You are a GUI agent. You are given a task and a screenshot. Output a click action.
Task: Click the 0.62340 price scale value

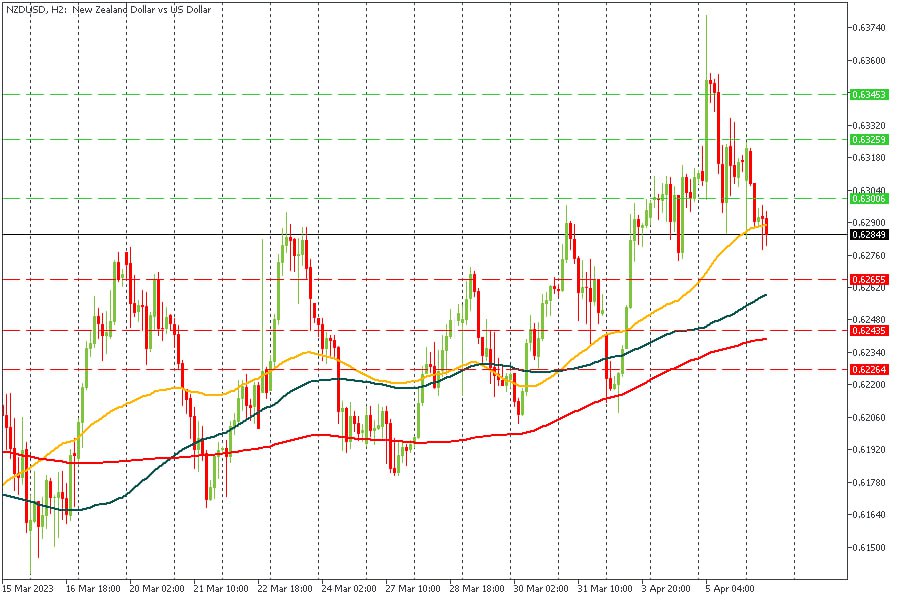(x=868, y=352)
